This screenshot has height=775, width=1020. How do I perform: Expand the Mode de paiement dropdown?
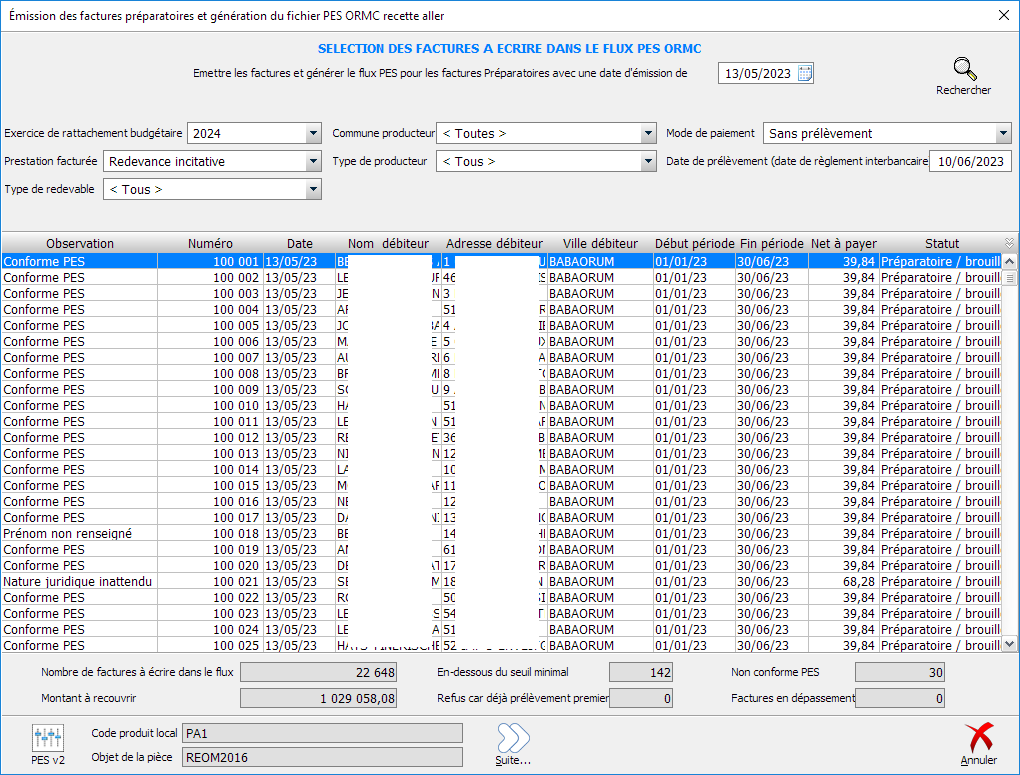pos(1003,134)
